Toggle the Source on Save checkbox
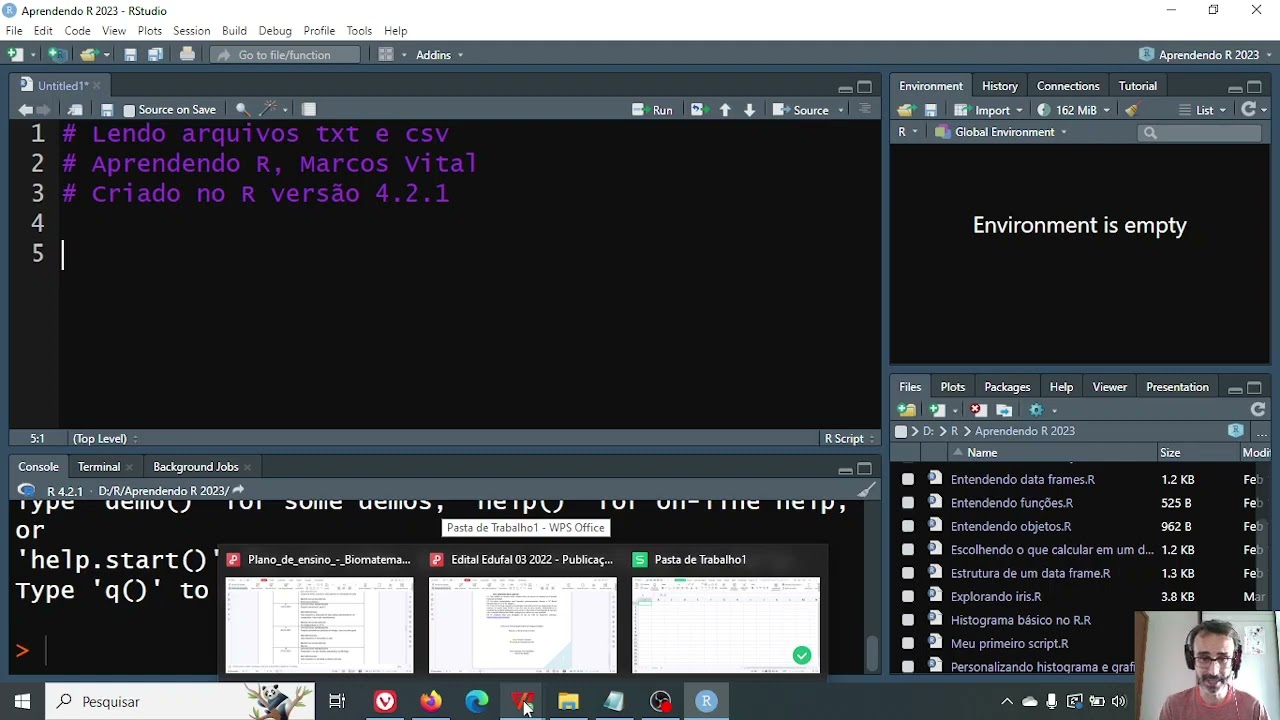Viewport: 1280px width, 720px height. click(x=129, y=110)
